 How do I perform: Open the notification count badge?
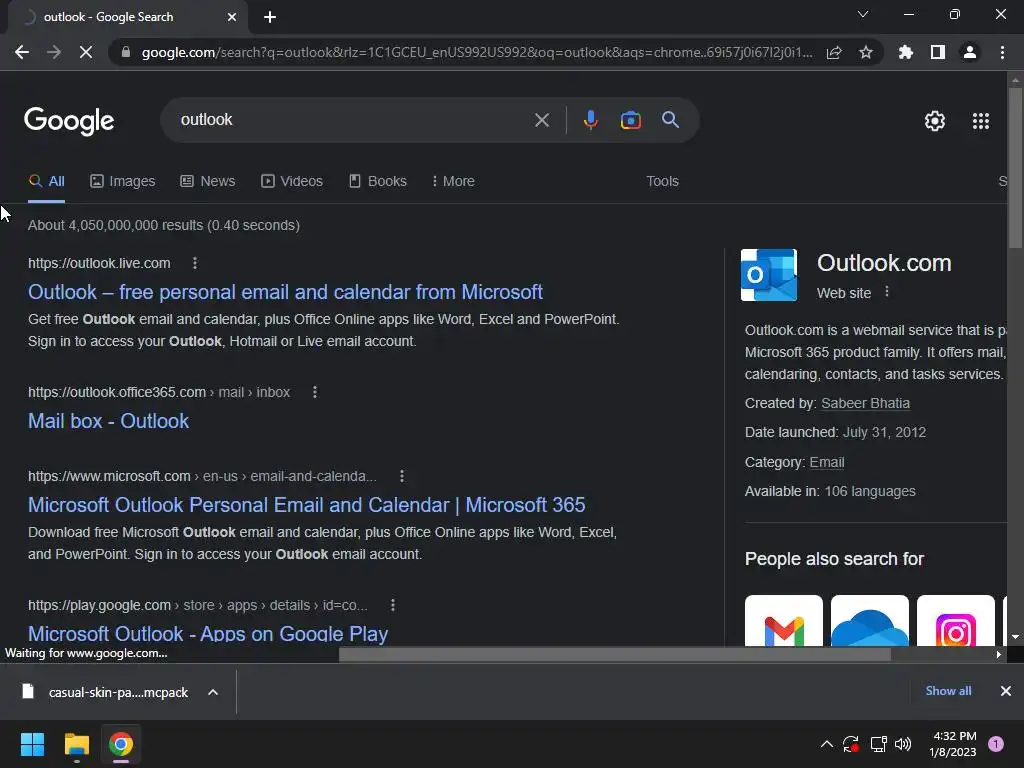(996, 744)
